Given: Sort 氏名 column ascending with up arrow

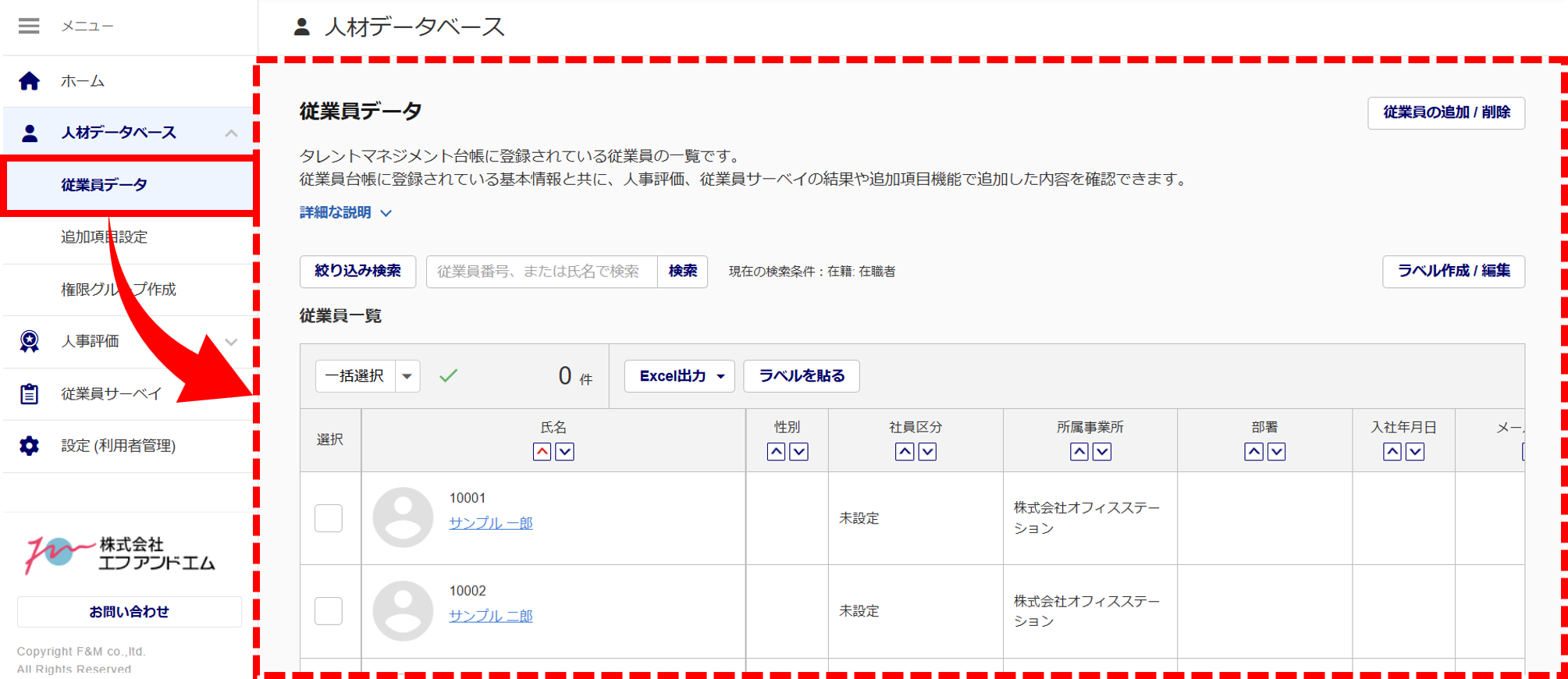Looking at the screenshot, I should (542, 452).
